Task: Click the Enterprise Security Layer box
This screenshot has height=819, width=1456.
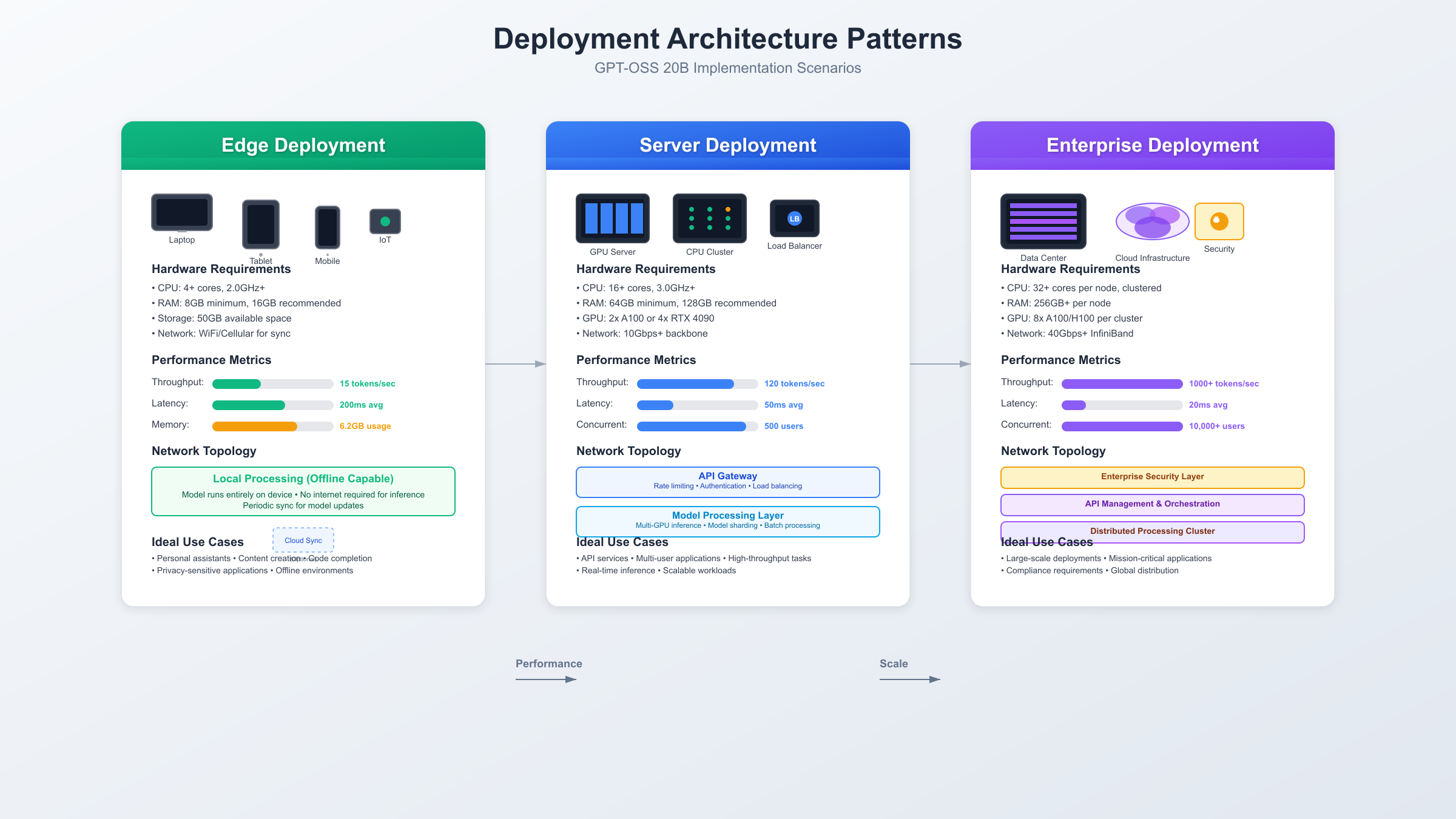Action: [x=1153, y=477]
